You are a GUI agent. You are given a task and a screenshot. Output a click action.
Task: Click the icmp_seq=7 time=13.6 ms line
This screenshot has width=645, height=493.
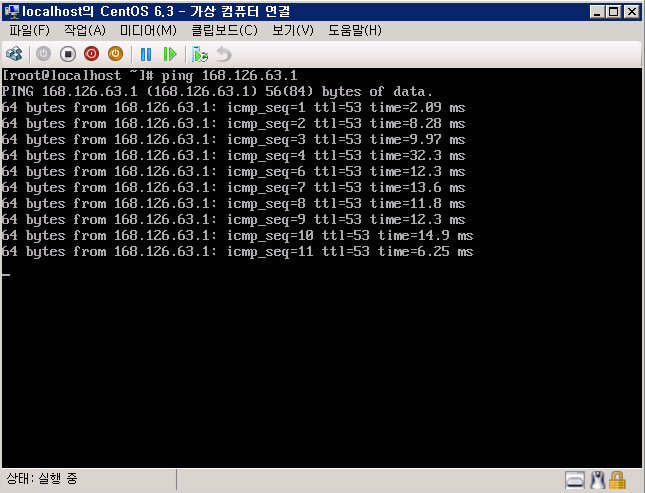[233, 188]
